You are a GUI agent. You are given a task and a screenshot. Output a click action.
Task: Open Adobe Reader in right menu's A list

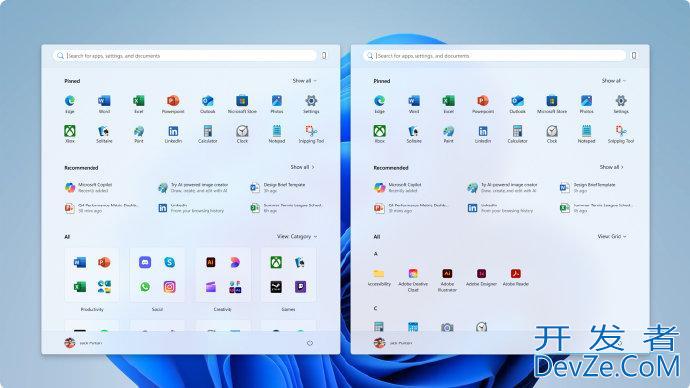516,277
